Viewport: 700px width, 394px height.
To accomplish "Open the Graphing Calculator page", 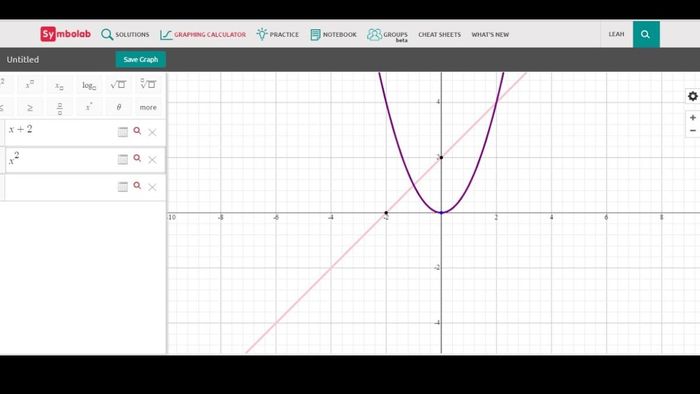I will 203,34.
